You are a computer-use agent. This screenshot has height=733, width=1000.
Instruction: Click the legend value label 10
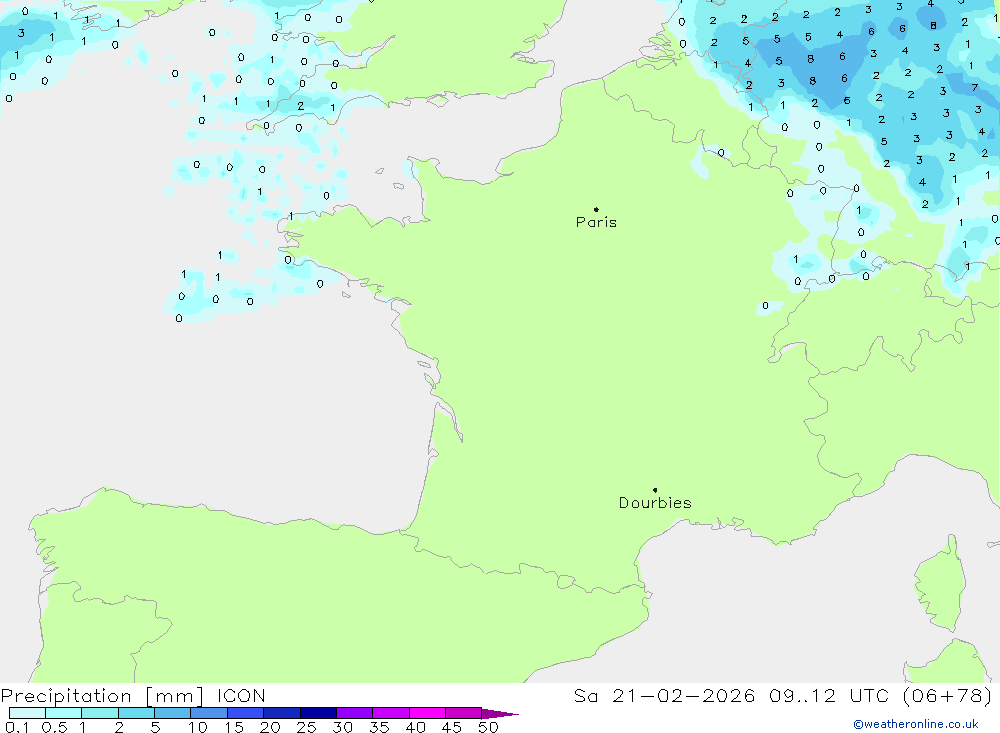pyautogui.click(x=198, y=727)
